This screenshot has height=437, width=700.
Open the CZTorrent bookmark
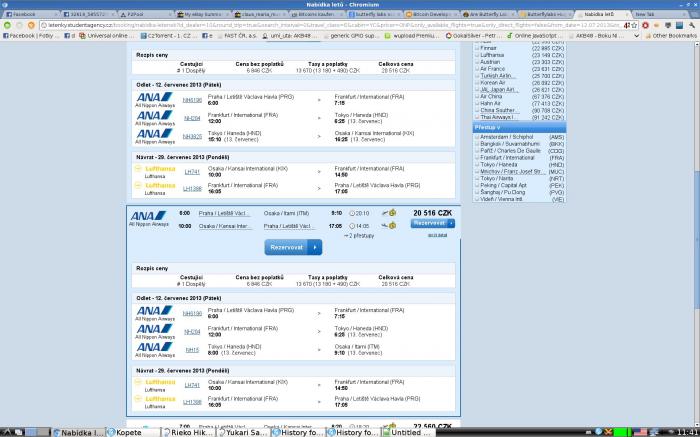click(168, 36)
